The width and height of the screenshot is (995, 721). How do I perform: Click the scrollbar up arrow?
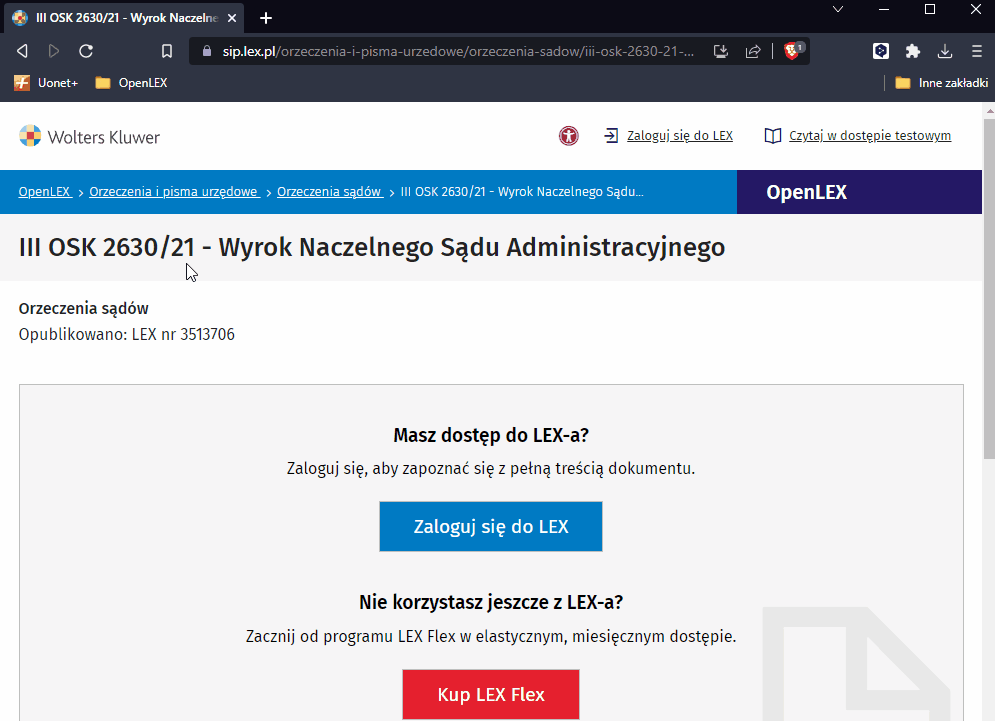click(989, 110)
